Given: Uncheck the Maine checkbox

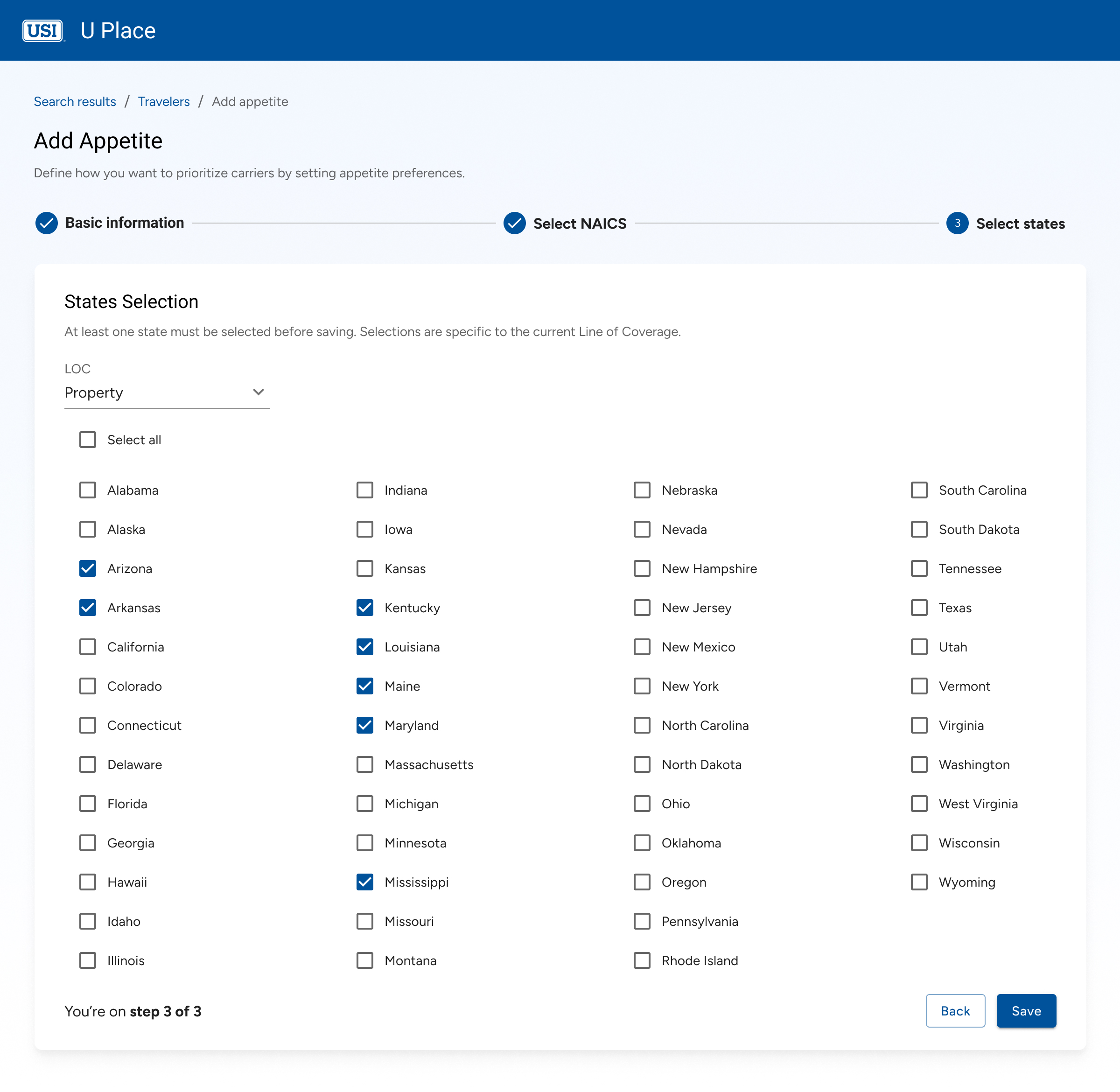Looking at the screenshot, I should click(365, 686).
